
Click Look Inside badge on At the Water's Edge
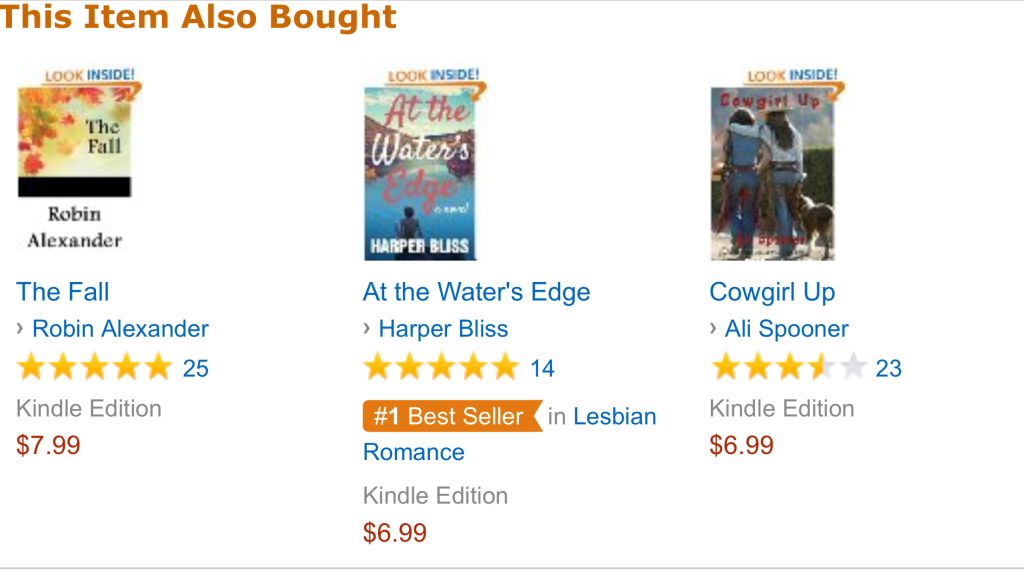point(434,76)
